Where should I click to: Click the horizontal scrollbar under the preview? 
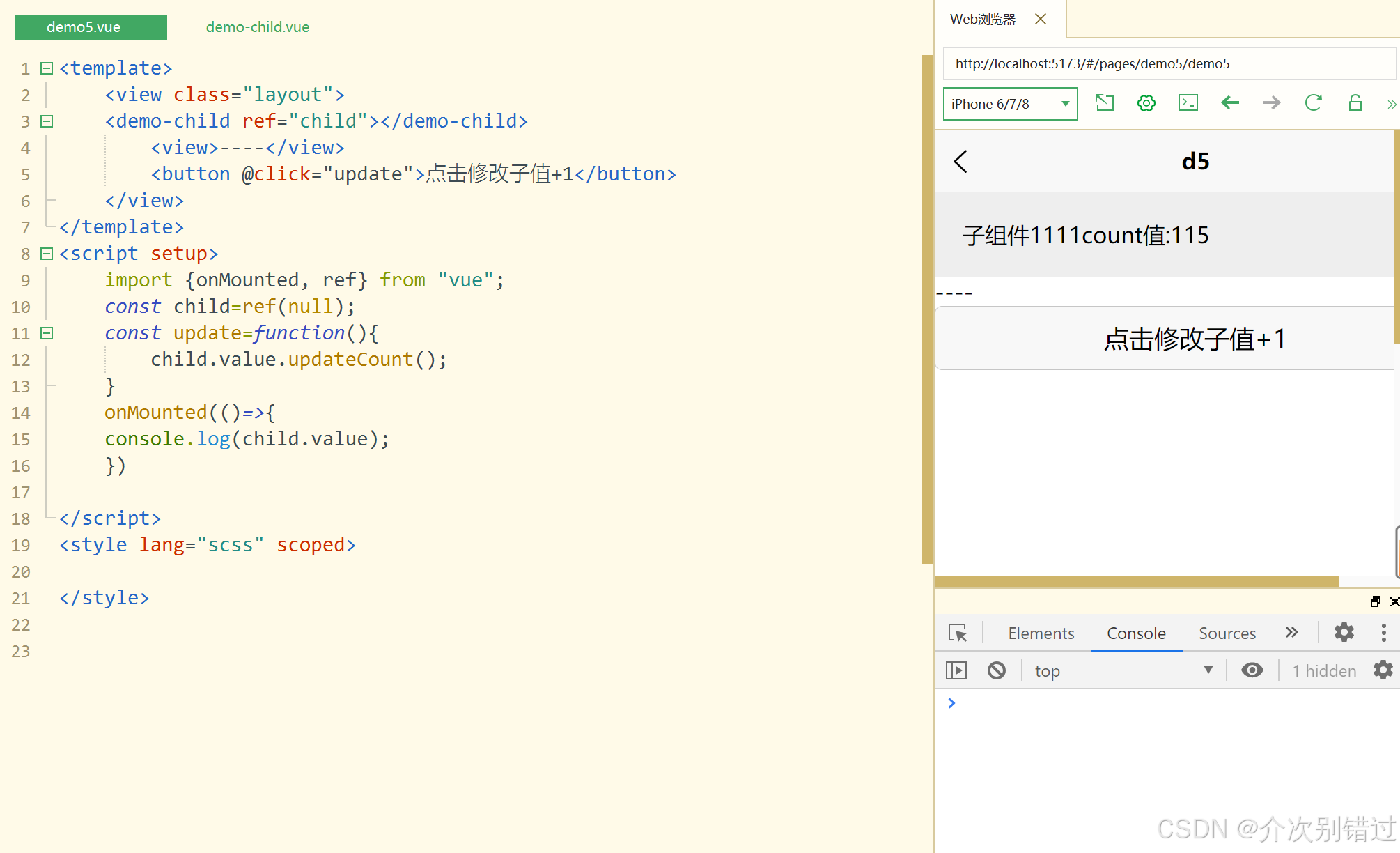tap(1135, 582)
